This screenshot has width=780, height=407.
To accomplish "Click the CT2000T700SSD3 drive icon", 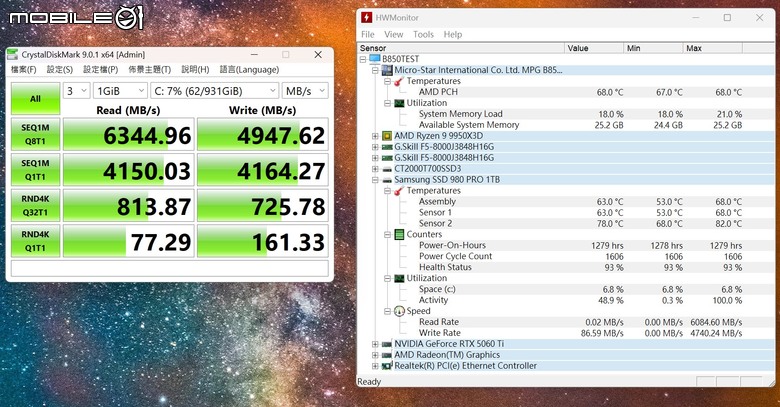I will point(387,169).
